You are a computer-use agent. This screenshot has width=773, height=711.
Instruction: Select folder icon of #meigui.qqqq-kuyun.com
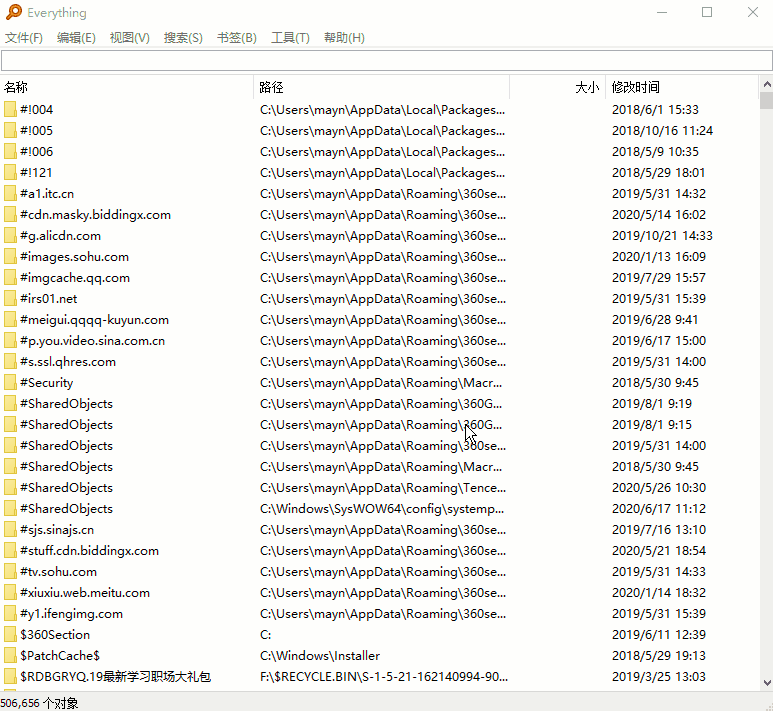(10, 320)
